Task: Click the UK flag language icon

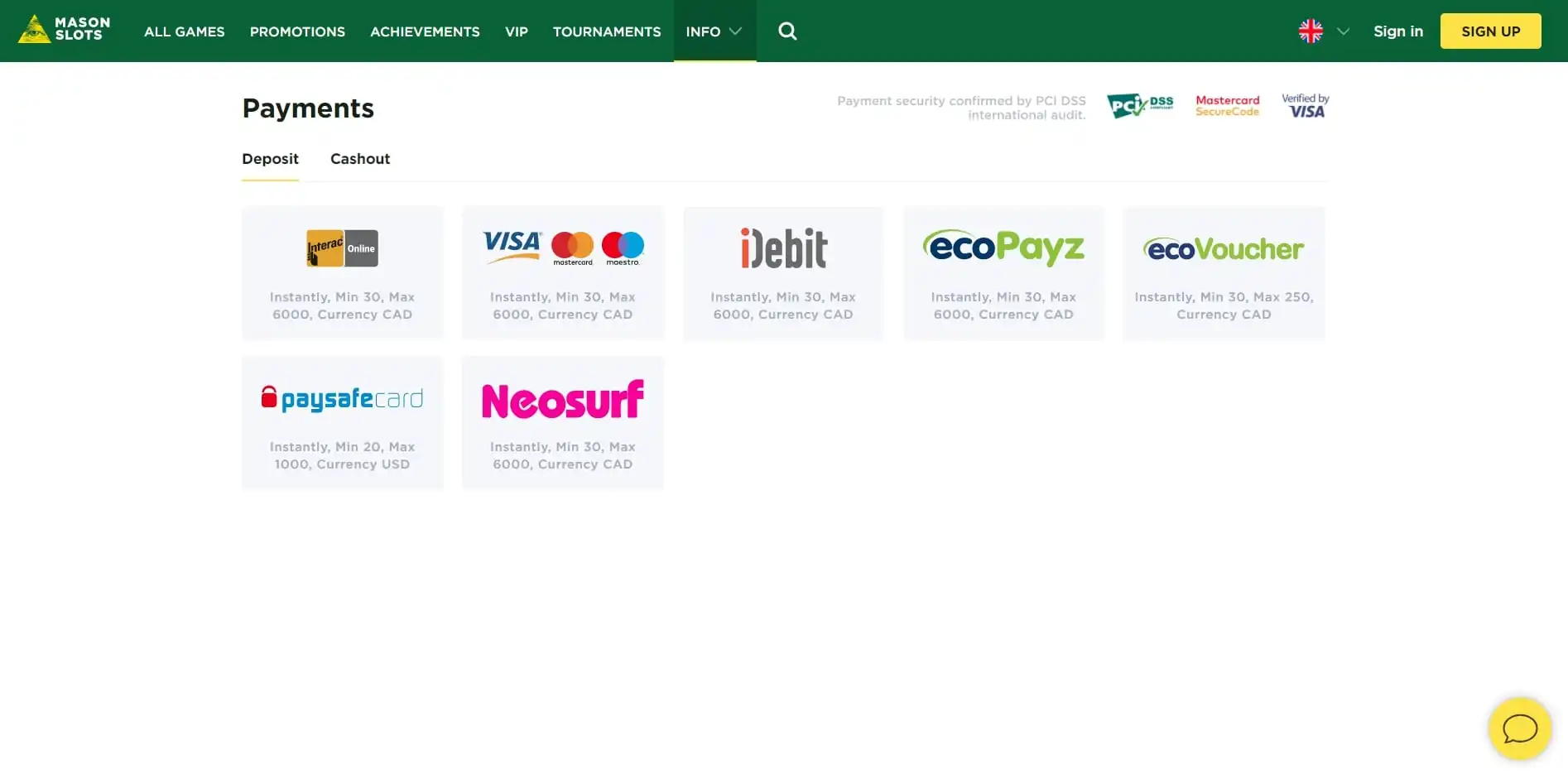Action: [x=1311, y=31]
